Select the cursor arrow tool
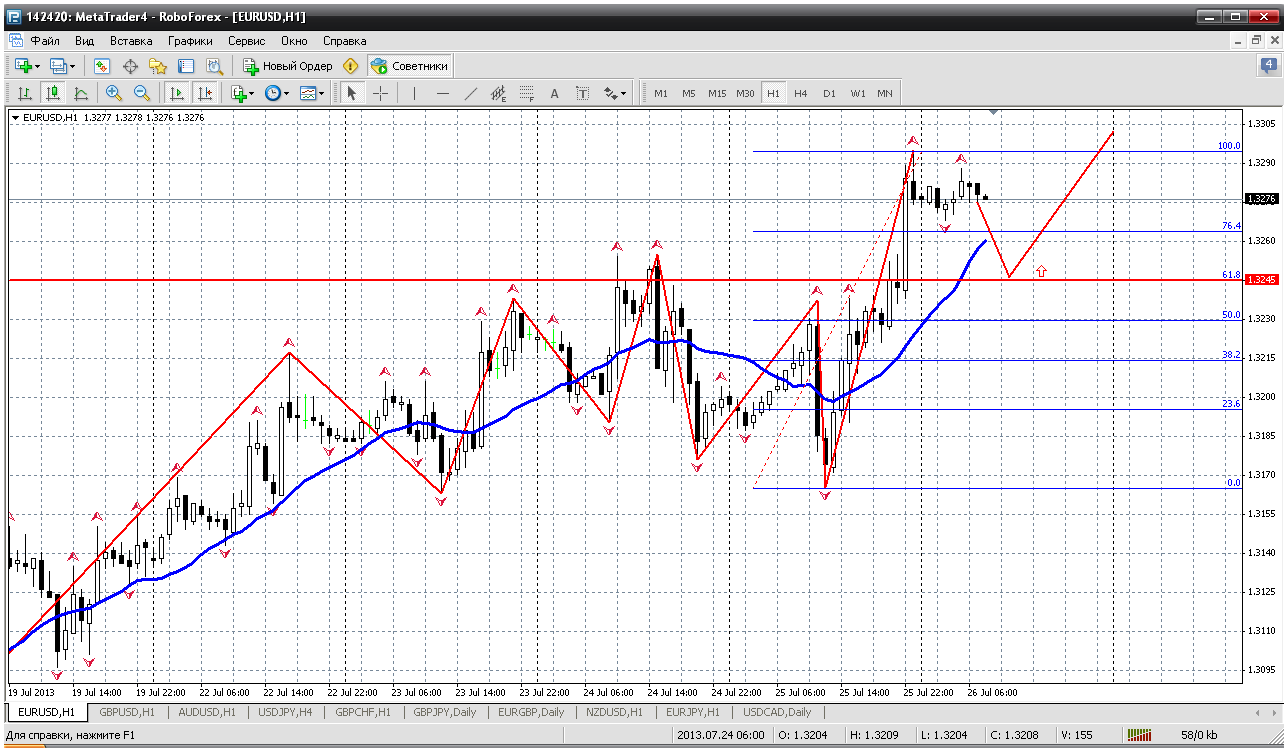 click(351, 93)
